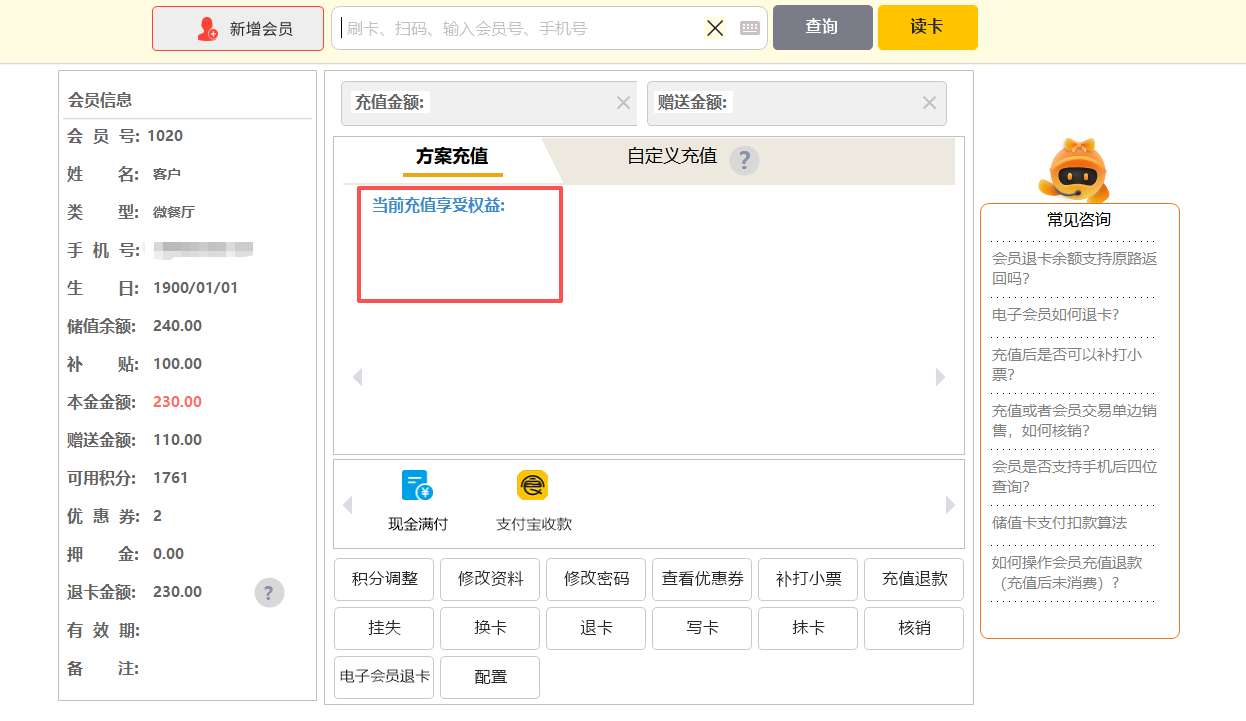The image size is (1246, 721).
Task: Clear the member search field with X
Action: pos(715,28)
